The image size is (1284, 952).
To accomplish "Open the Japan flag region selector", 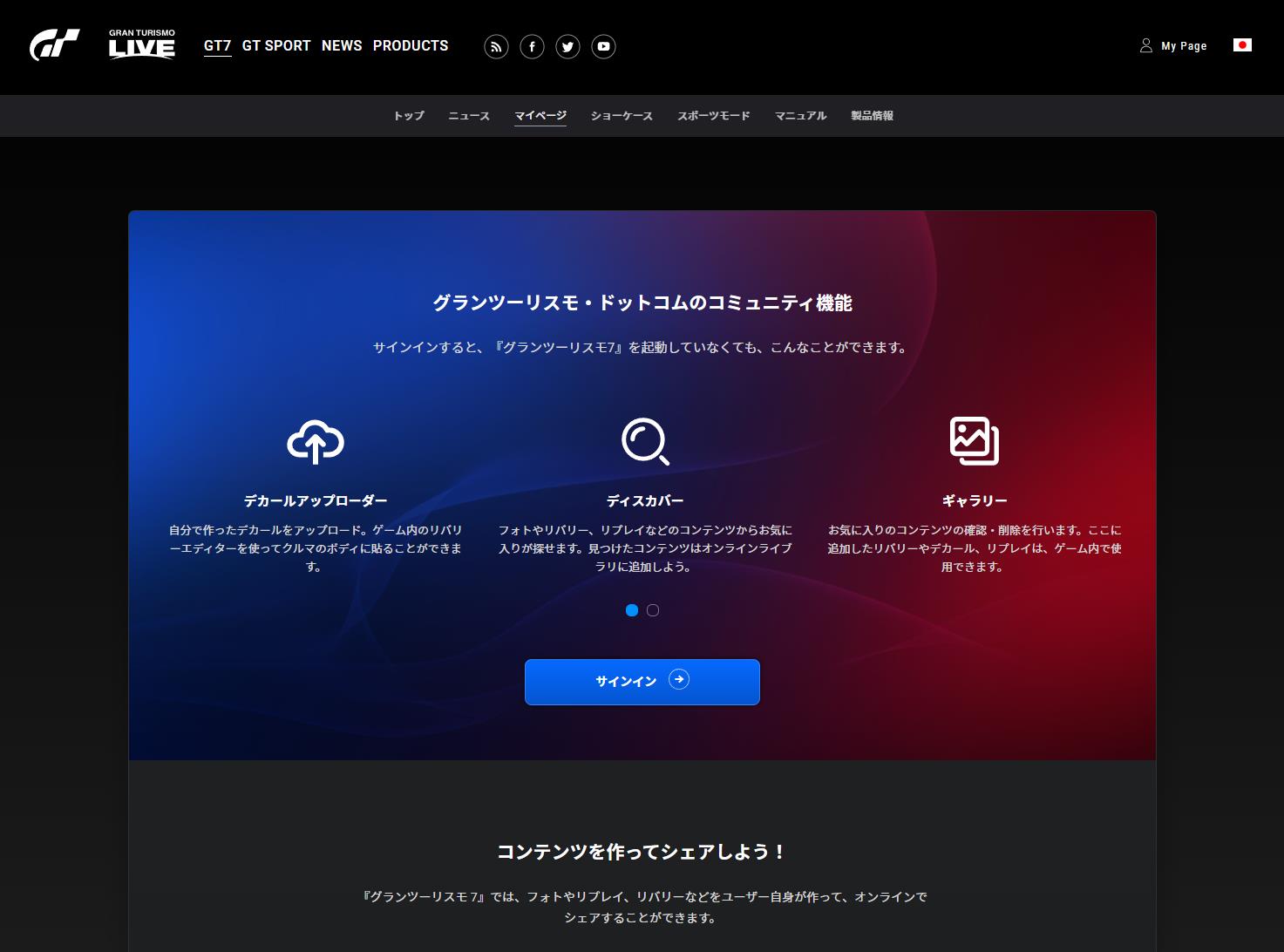I will click(1242, 45).
